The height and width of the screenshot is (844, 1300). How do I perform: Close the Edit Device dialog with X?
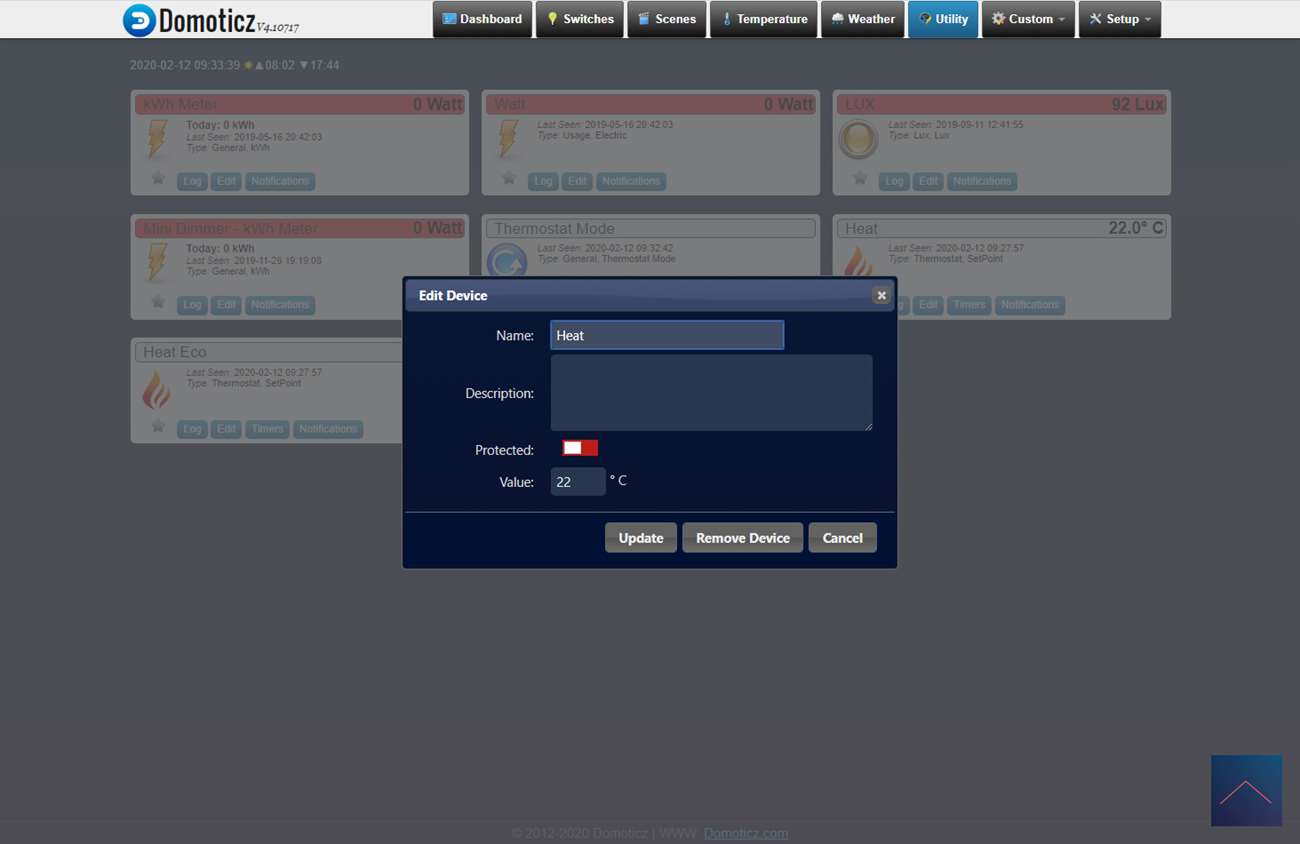click(x=881, y=295)
